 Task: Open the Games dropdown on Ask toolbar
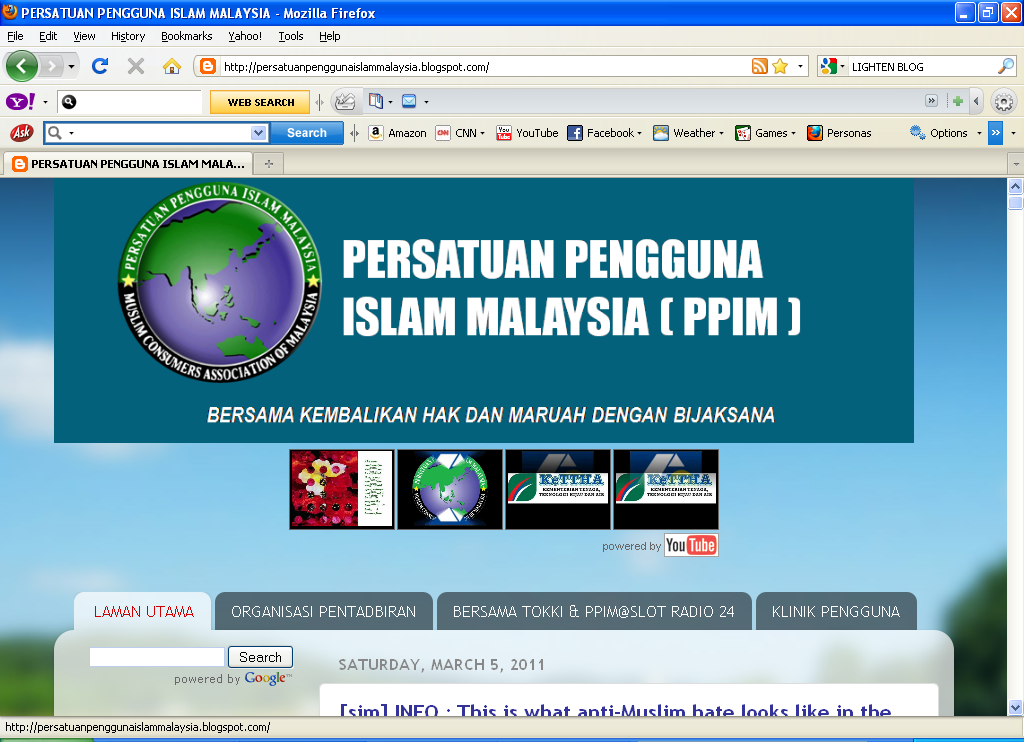point(793,133)
